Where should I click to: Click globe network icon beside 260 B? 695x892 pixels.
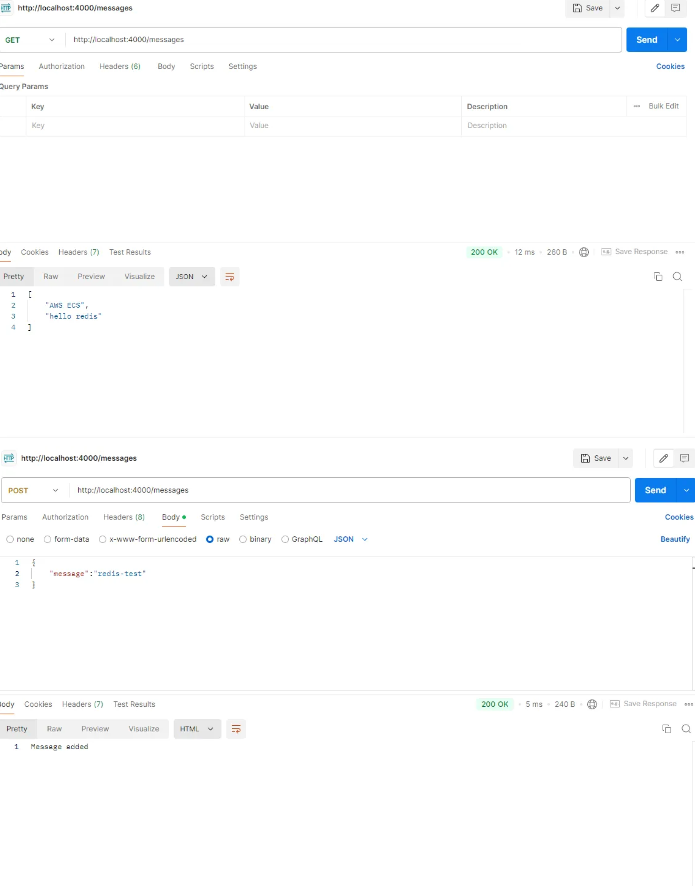584,252
